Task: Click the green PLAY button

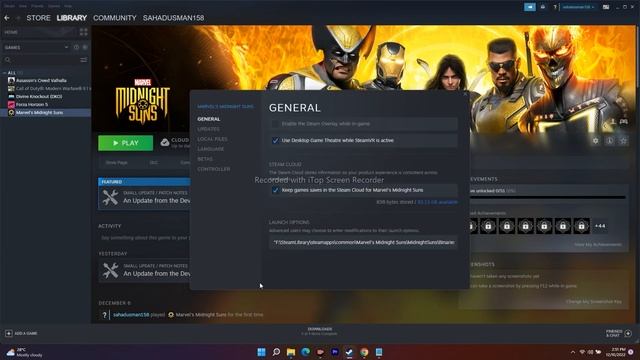Action: click(x=126, y=143)
